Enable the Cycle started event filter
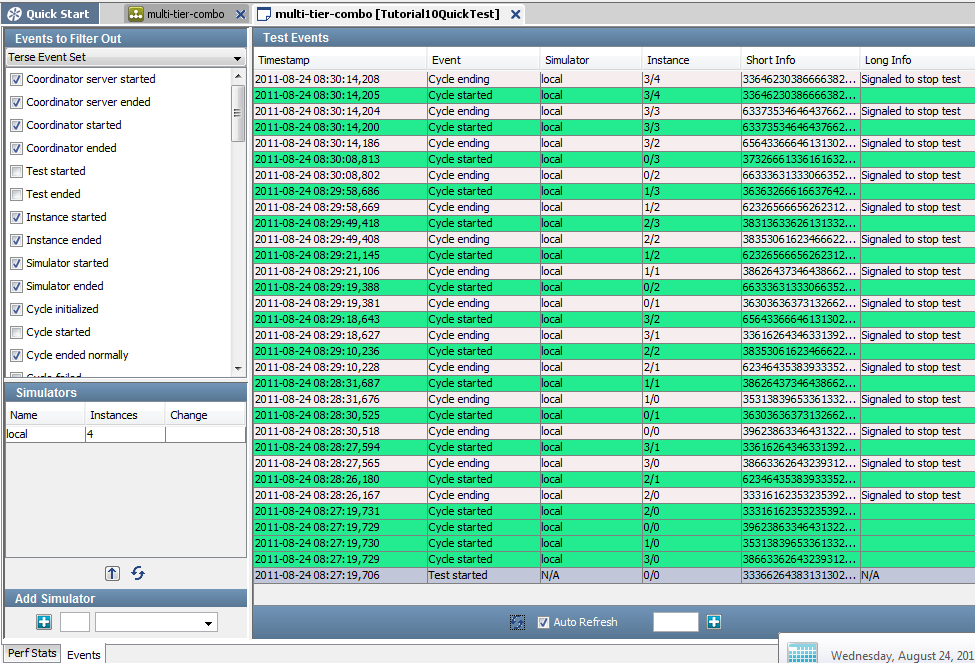 (14, 332)
